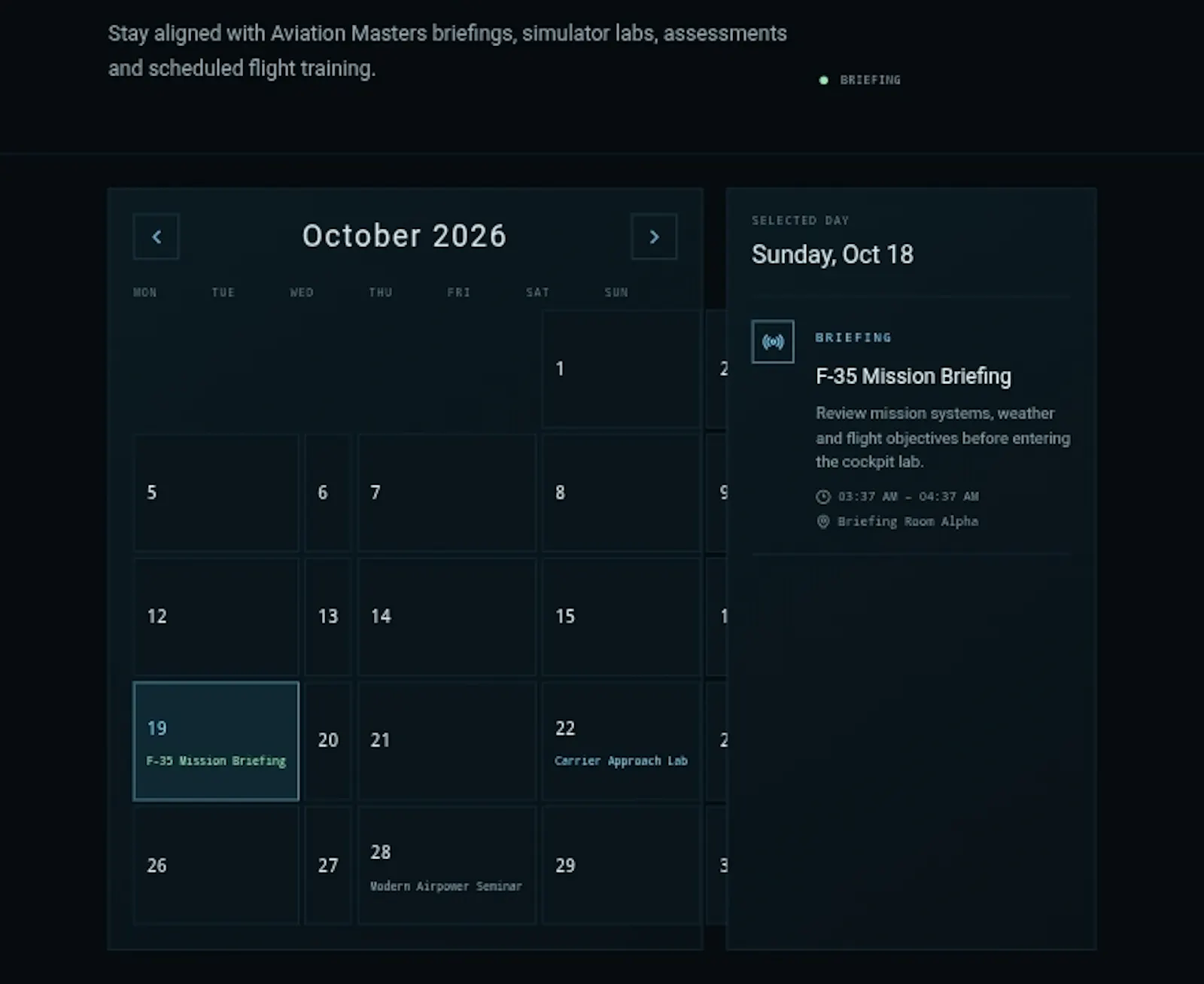Select day 26 in the calendar
This screenshot has width=1204, height=984.
click(216, 865)
